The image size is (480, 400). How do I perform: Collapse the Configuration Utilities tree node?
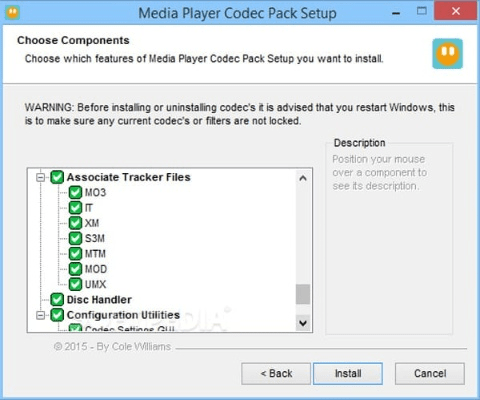tap(40, 315)
